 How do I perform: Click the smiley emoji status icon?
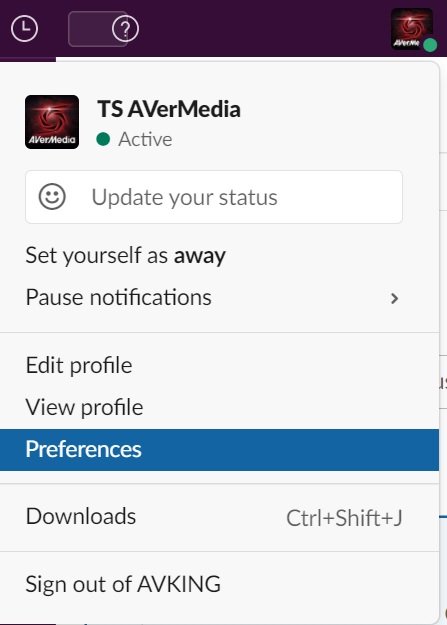point(52,197)
